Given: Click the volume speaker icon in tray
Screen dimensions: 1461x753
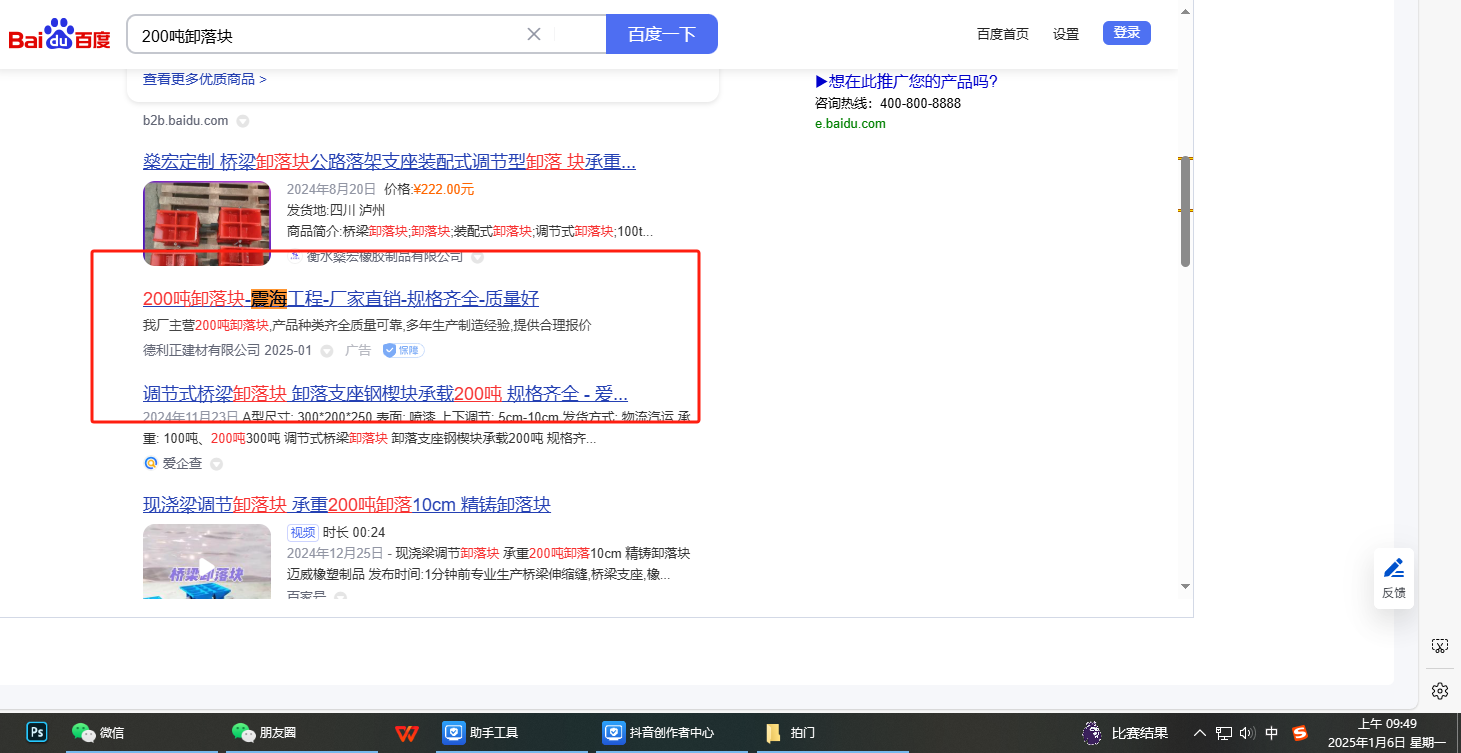Looking at the screenshot, I should (x=1246, y=733).
